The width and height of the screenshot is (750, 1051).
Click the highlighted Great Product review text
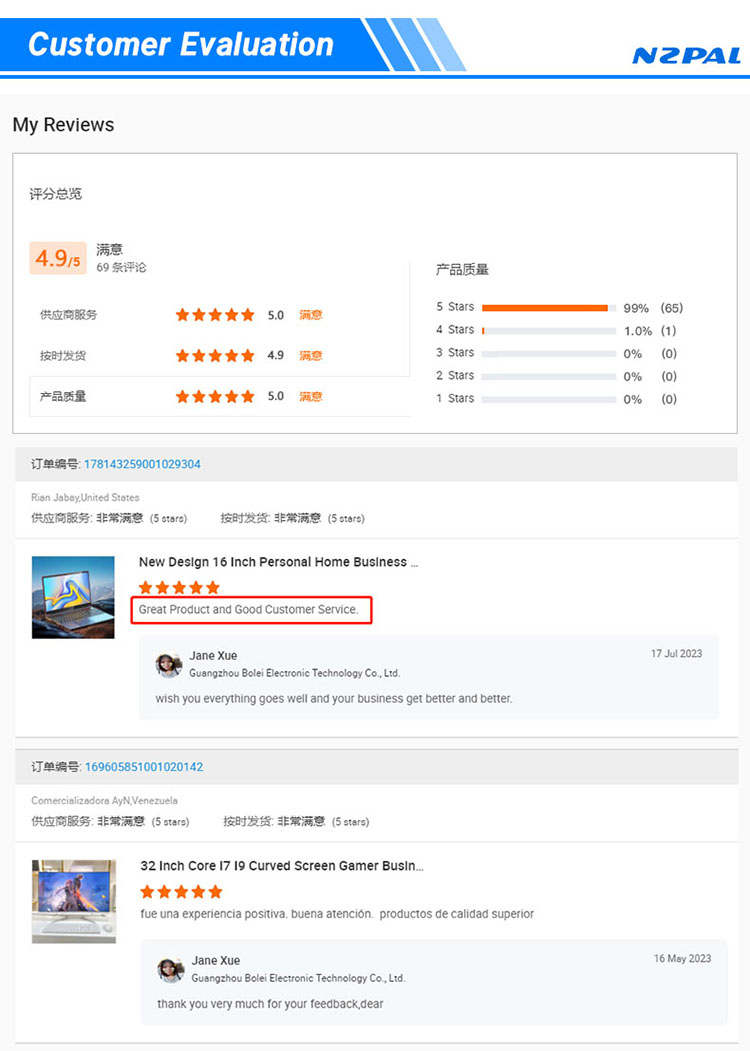click(x=251, y=610)
